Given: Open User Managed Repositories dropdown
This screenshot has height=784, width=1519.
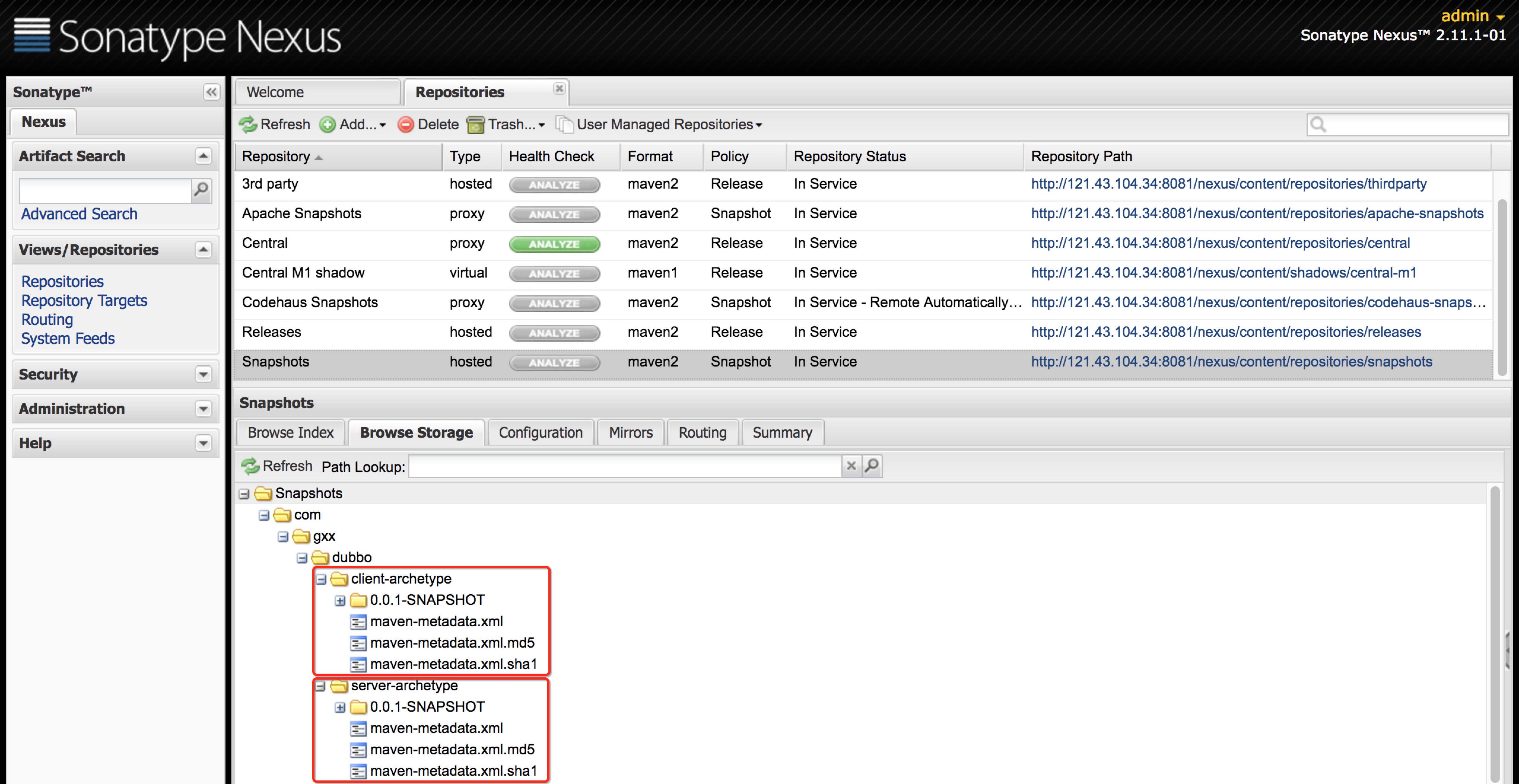Looking at the screenshot, I should click(659, 124).
